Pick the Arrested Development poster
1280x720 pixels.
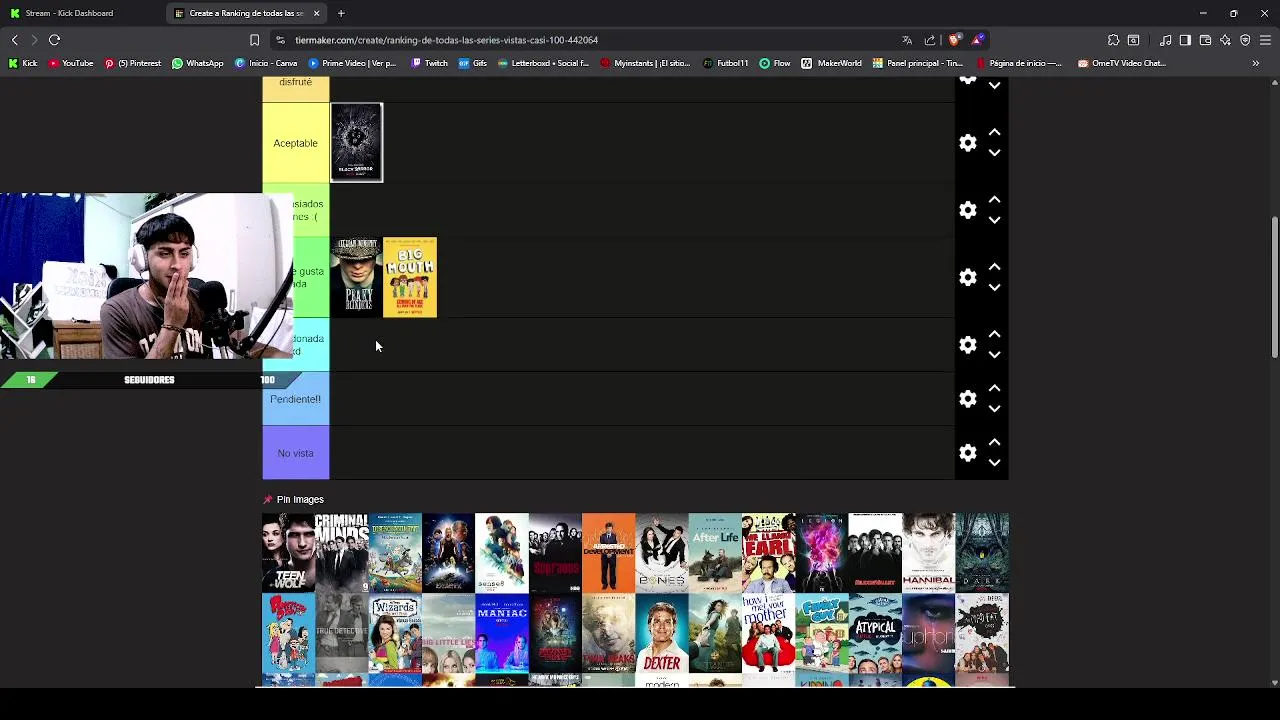(608, 553)
